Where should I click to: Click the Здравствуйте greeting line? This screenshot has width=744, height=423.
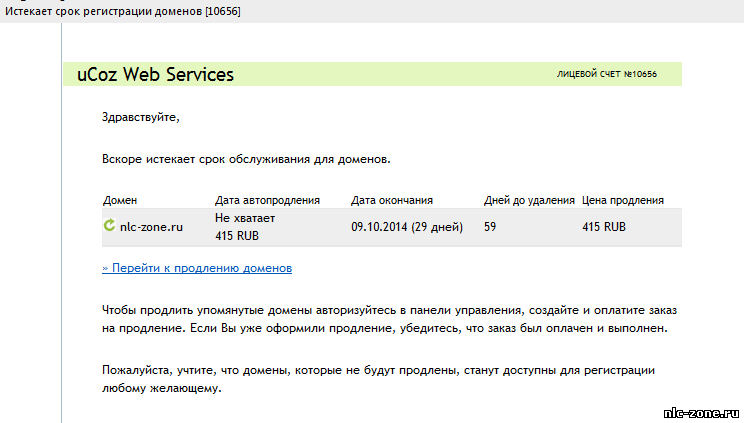coord(140,117)
